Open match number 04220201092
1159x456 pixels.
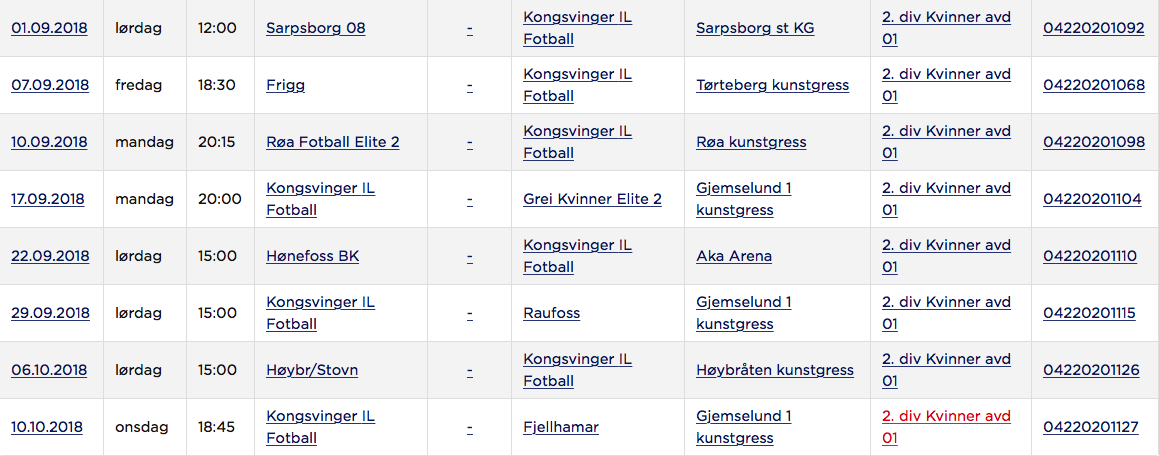1094,28
